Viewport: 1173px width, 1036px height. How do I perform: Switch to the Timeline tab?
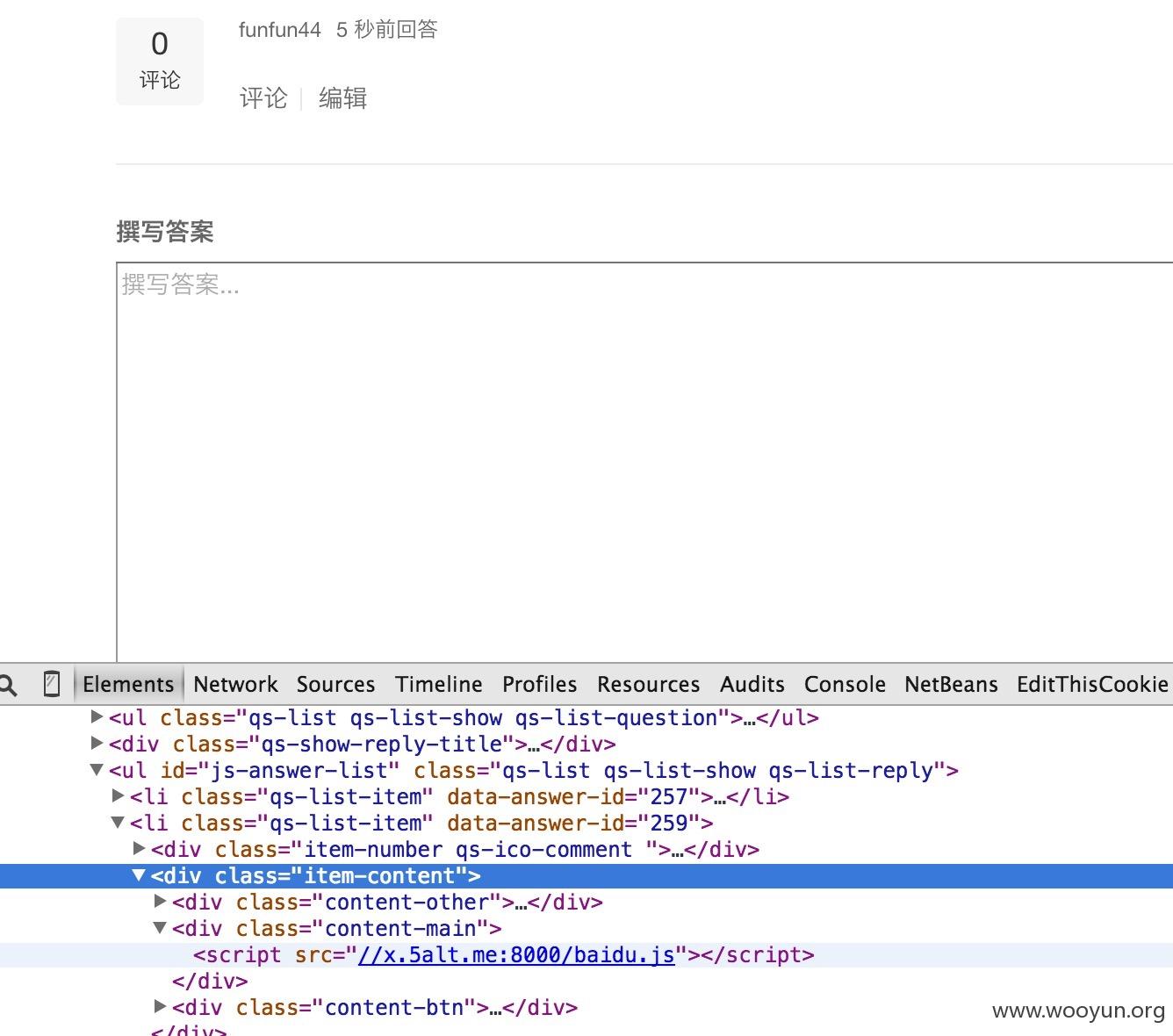click(x=439, y=685)
